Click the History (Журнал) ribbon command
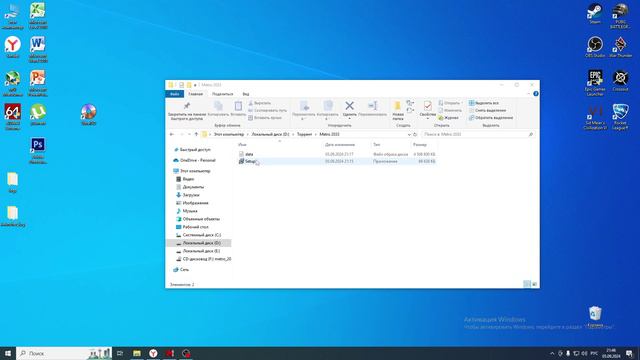Viewport: 640px width, 360px height. point(448,118)
